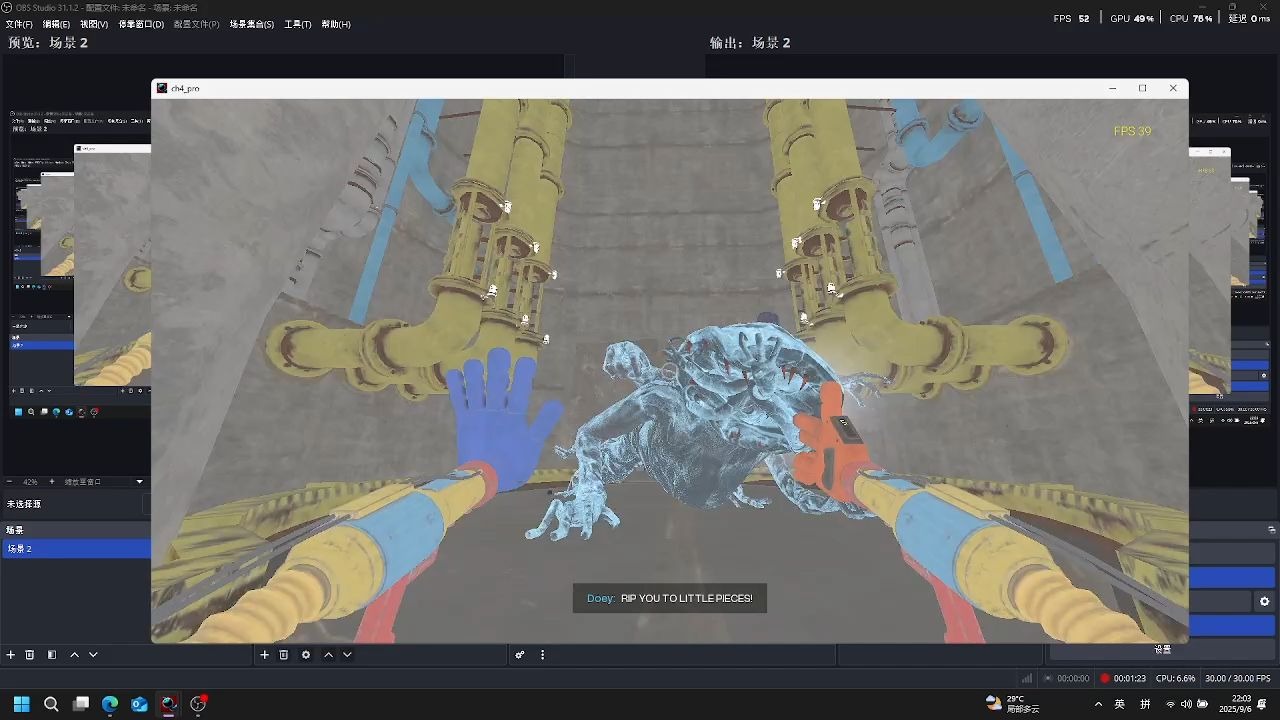Image resolution: width=1280 pixels, height=720 pixels.
Task: Expand hidden system tray icons chevron
Action: pyautogui.click(x=1098, y=705)
